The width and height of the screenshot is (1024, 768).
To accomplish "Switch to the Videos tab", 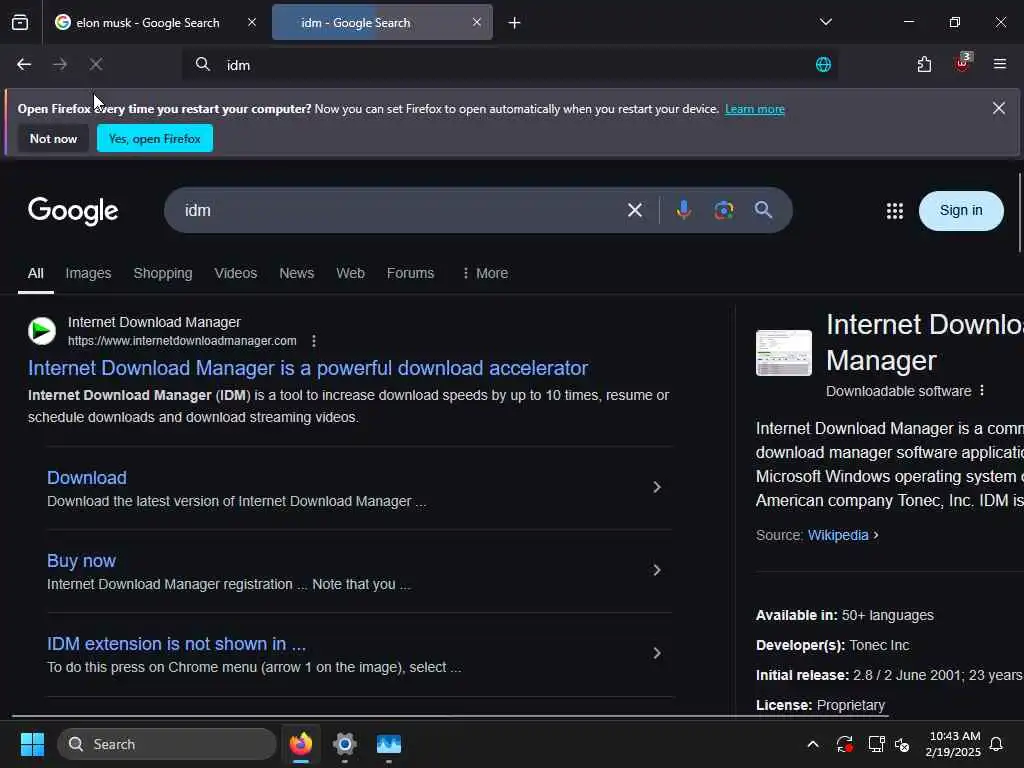I will coord(236,273).
